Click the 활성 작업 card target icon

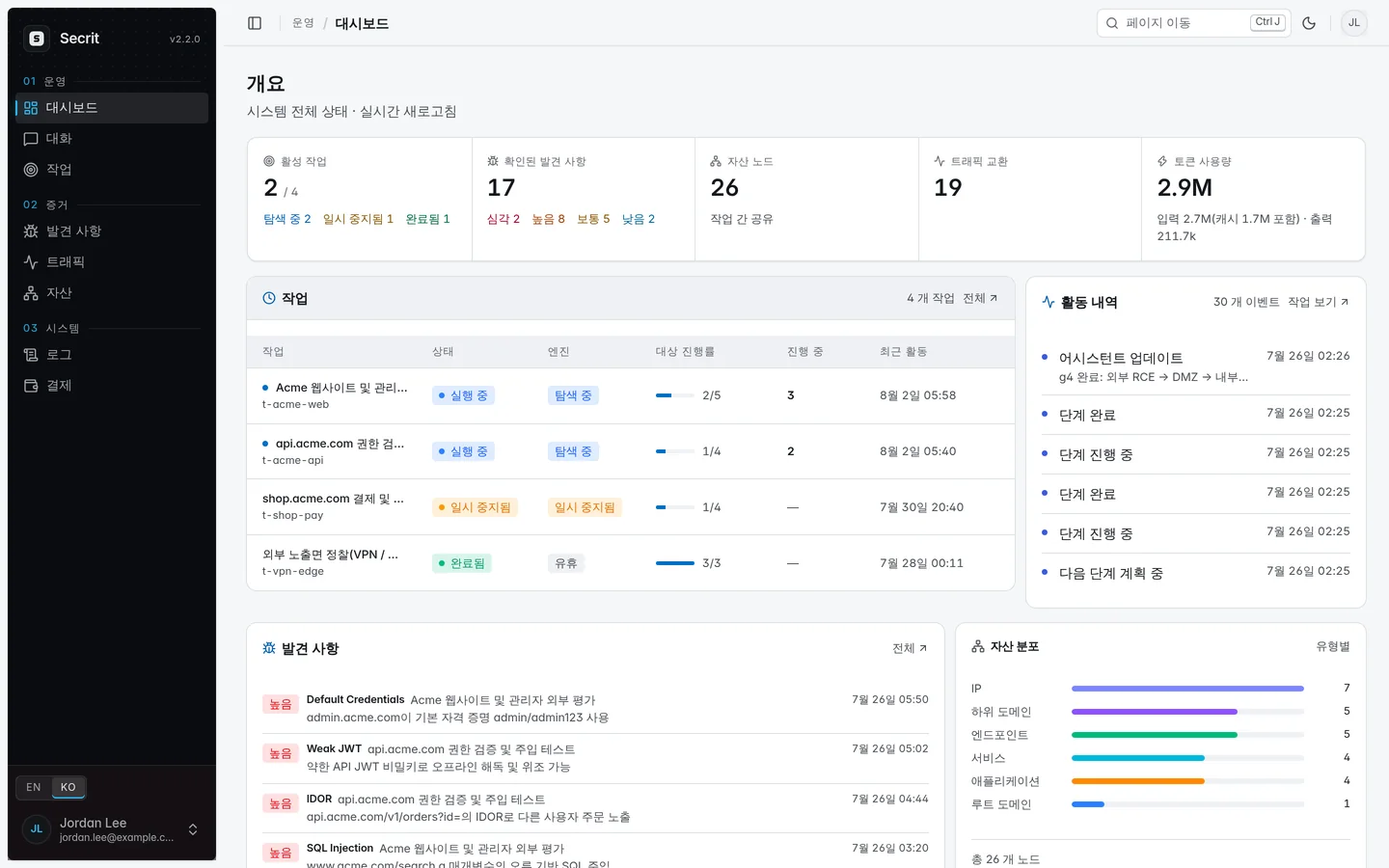[x=269, y=161]
